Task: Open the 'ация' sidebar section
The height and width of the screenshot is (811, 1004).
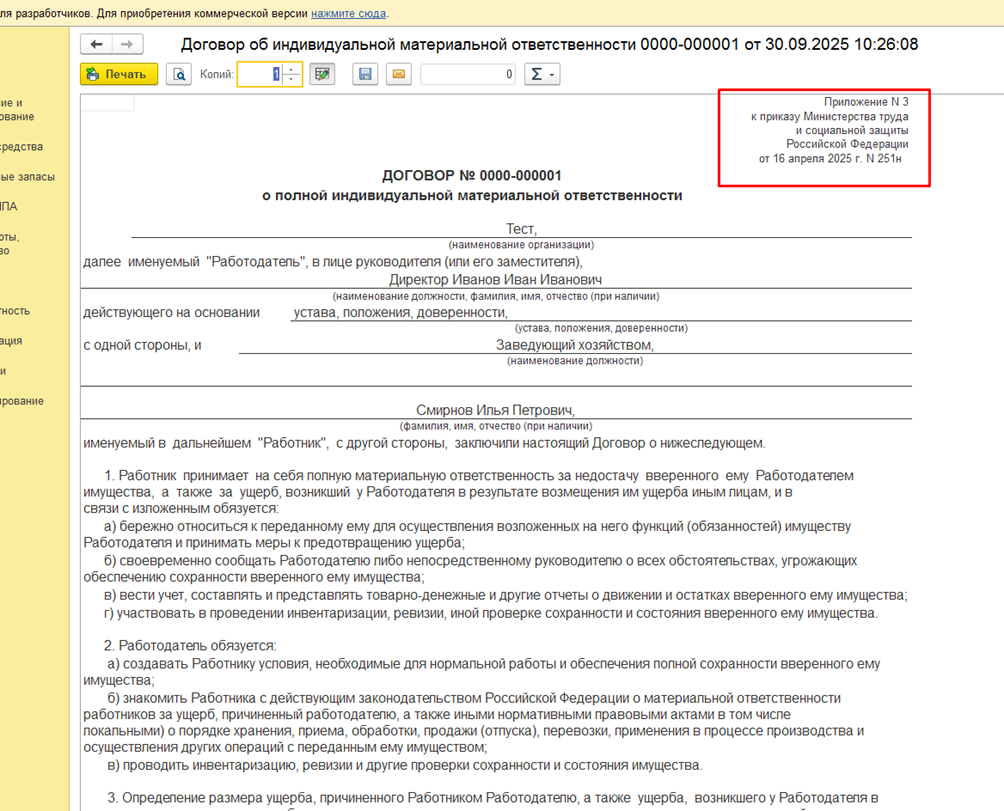Action: 11,341
